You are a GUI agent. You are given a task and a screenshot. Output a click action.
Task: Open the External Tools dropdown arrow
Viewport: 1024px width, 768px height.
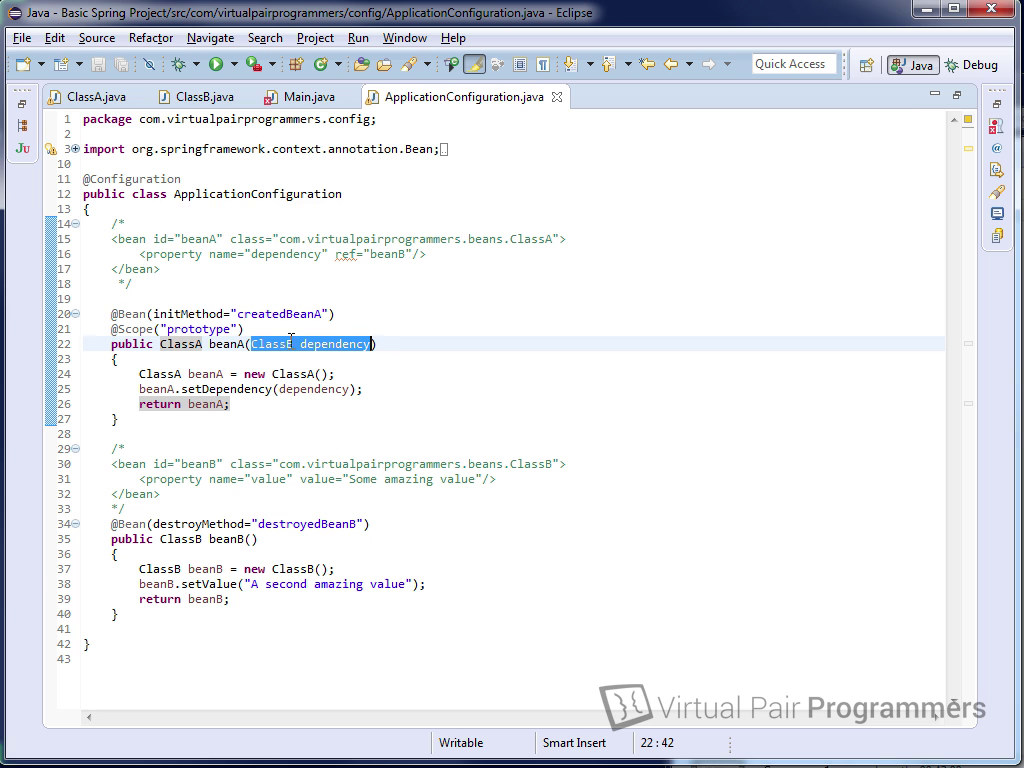click(272, 64)
